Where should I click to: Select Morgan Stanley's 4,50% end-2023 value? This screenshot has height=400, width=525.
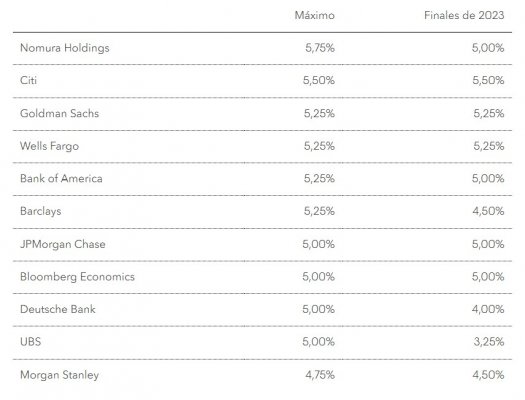click(x=488, y=375)
